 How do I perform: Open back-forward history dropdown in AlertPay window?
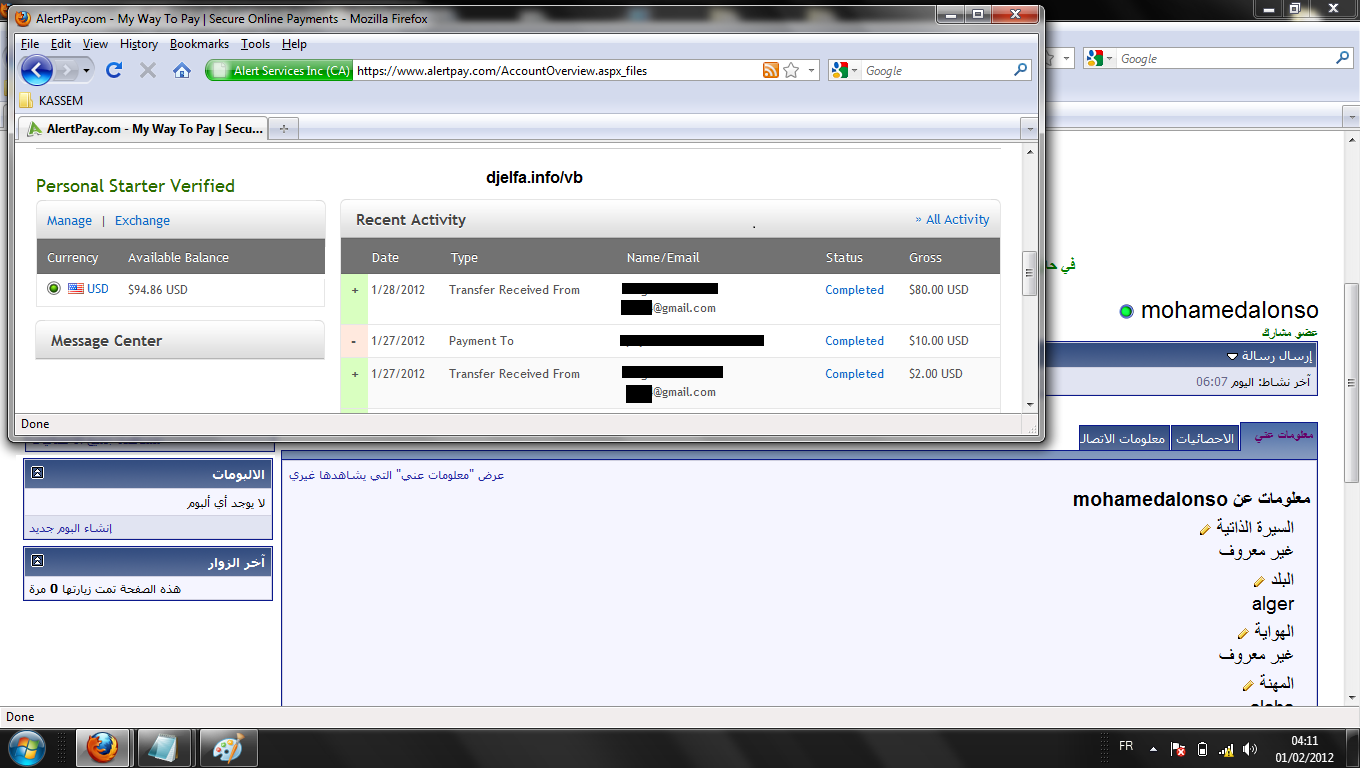point(87,71)
